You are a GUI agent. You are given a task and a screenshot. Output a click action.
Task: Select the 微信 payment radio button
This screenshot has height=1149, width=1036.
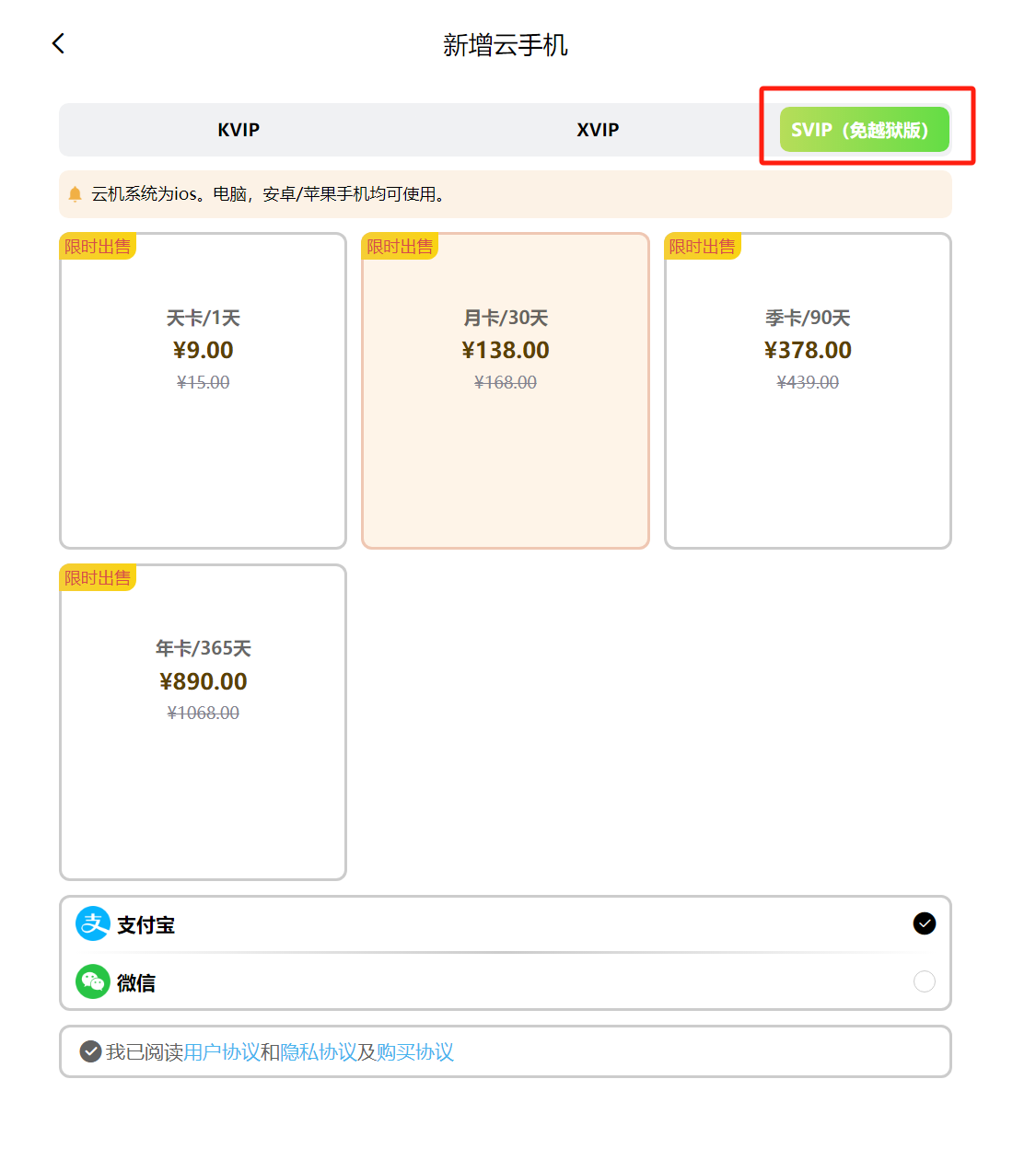pos(924,981)
